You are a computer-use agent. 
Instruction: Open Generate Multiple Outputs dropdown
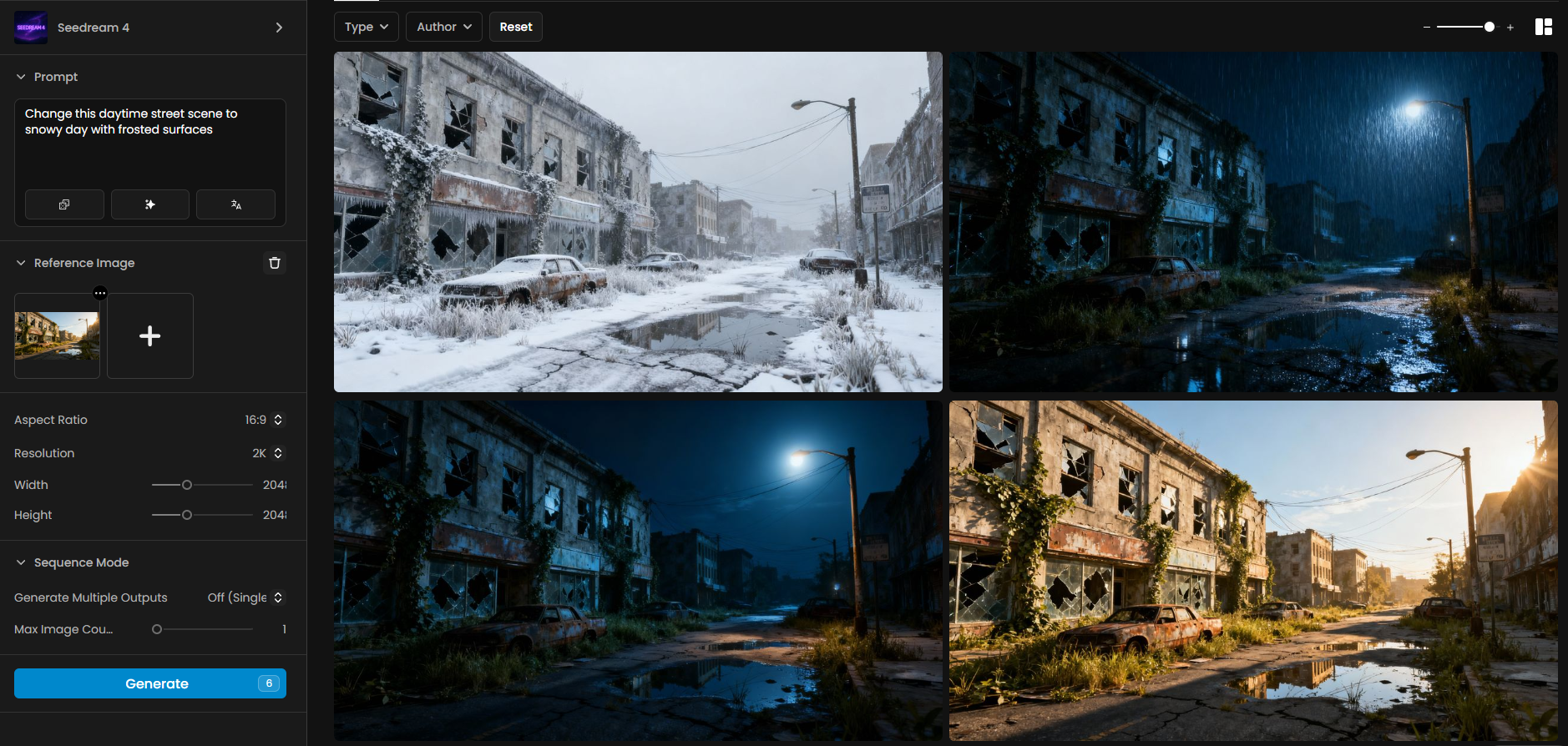245,597
